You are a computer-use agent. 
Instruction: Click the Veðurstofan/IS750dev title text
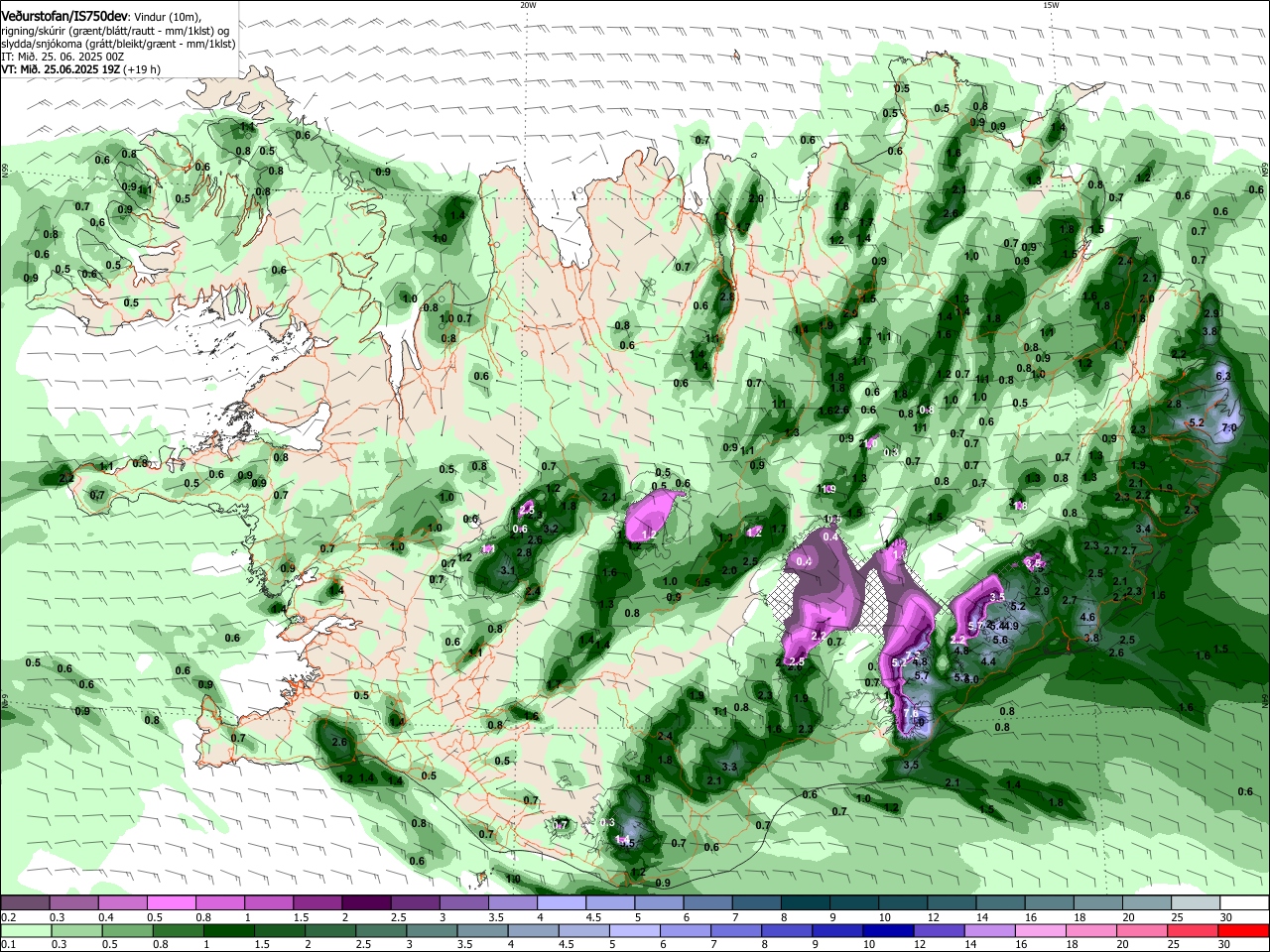(64, 17)
